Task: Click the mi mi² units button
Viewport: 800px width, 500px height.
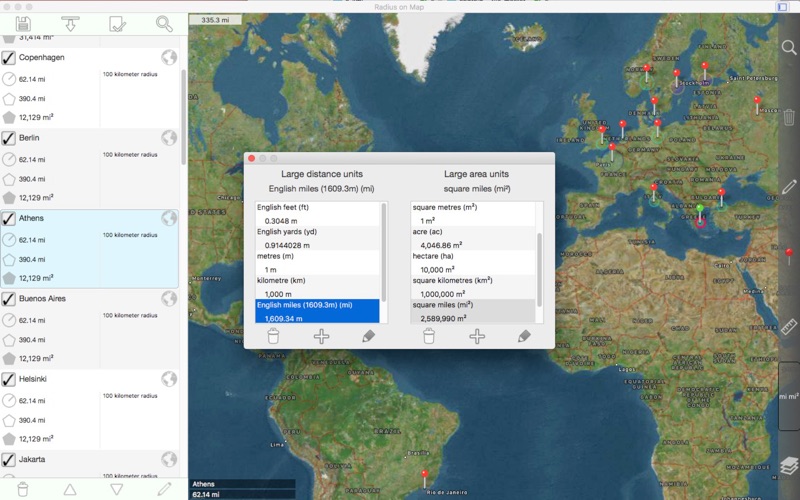Action: (x=789, y=396)
